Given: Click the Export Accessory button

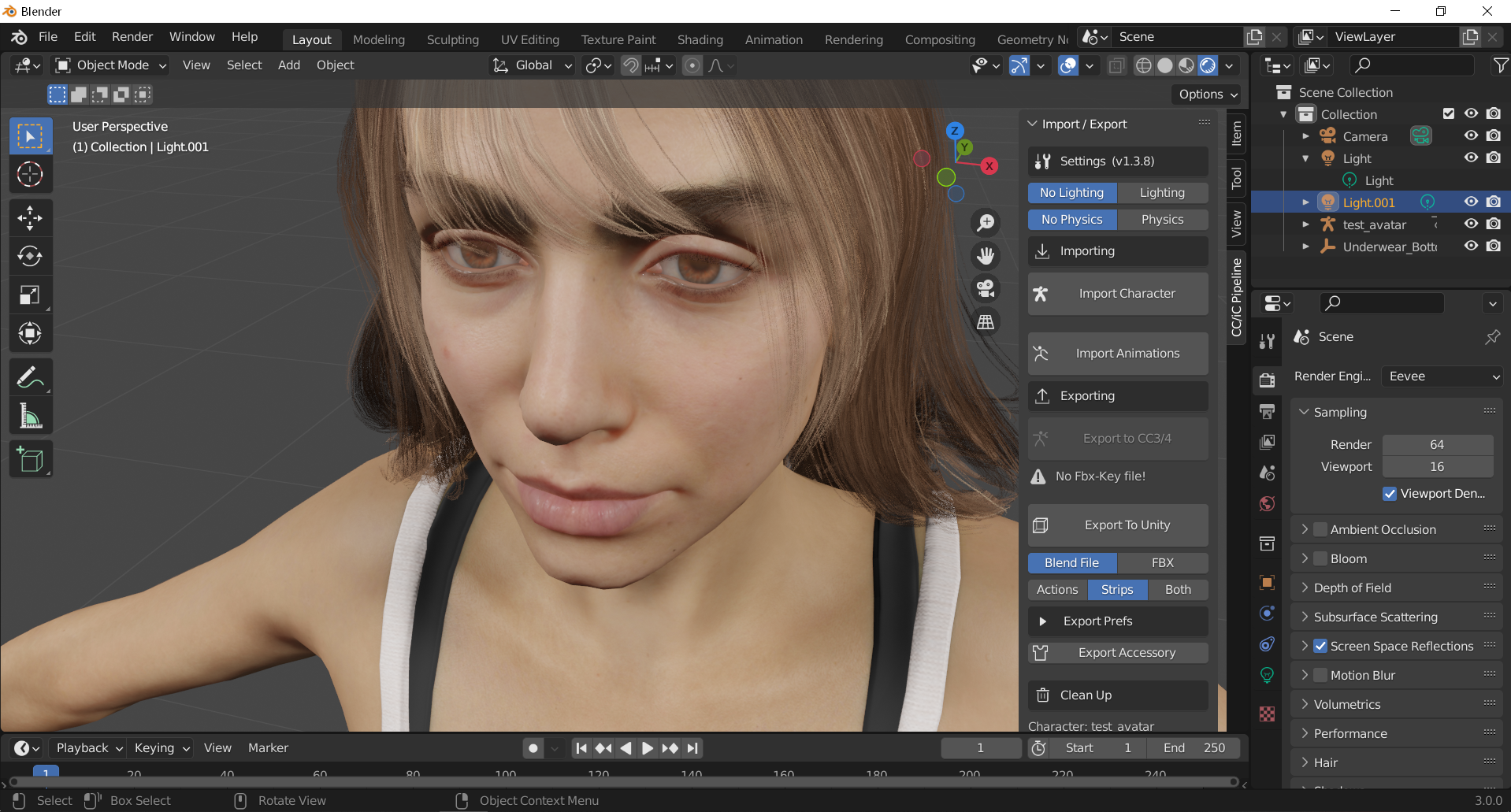Looking at the screenshot, I should [1118, 653].
